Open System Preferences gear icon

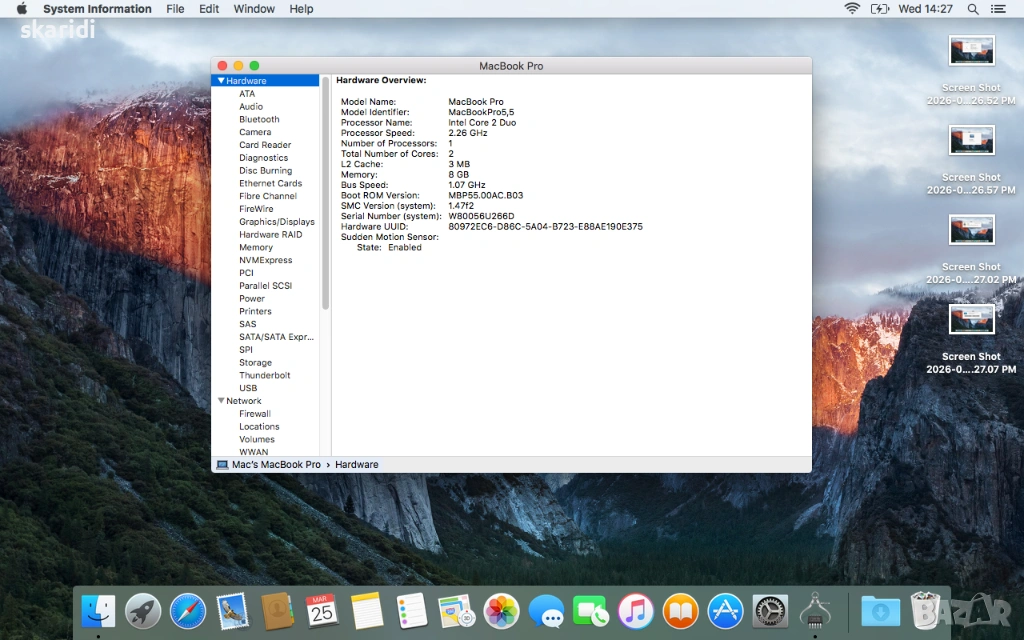(x=770, y=610)
